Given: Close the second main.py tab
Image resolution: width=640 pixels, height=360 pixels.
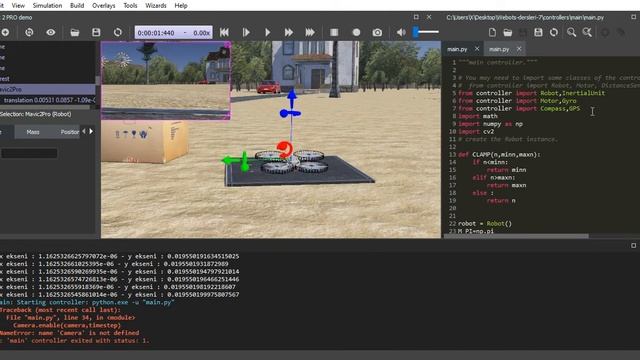Looking at the screenshot, I should pyautogui.click(x=519, y=49).
